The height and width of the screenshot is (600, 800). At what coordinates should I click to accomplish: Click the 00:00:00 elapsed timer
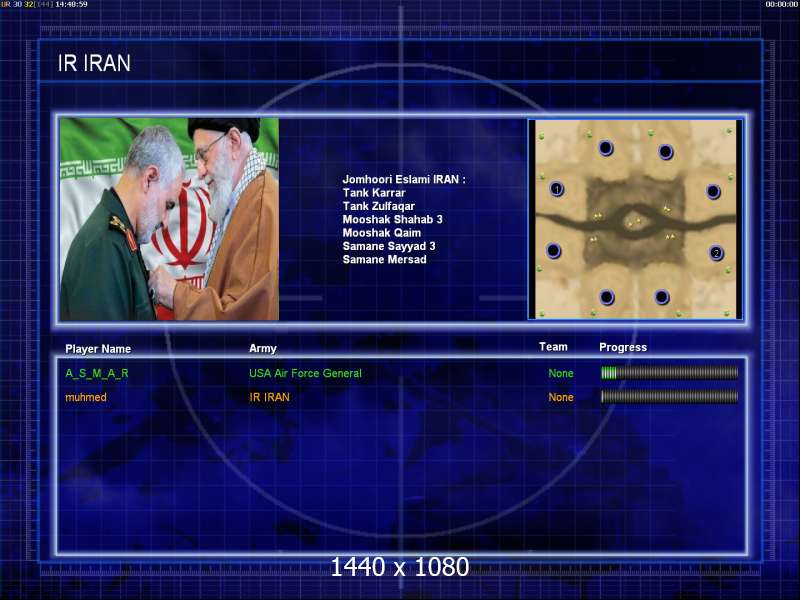(x=782, y=4)
